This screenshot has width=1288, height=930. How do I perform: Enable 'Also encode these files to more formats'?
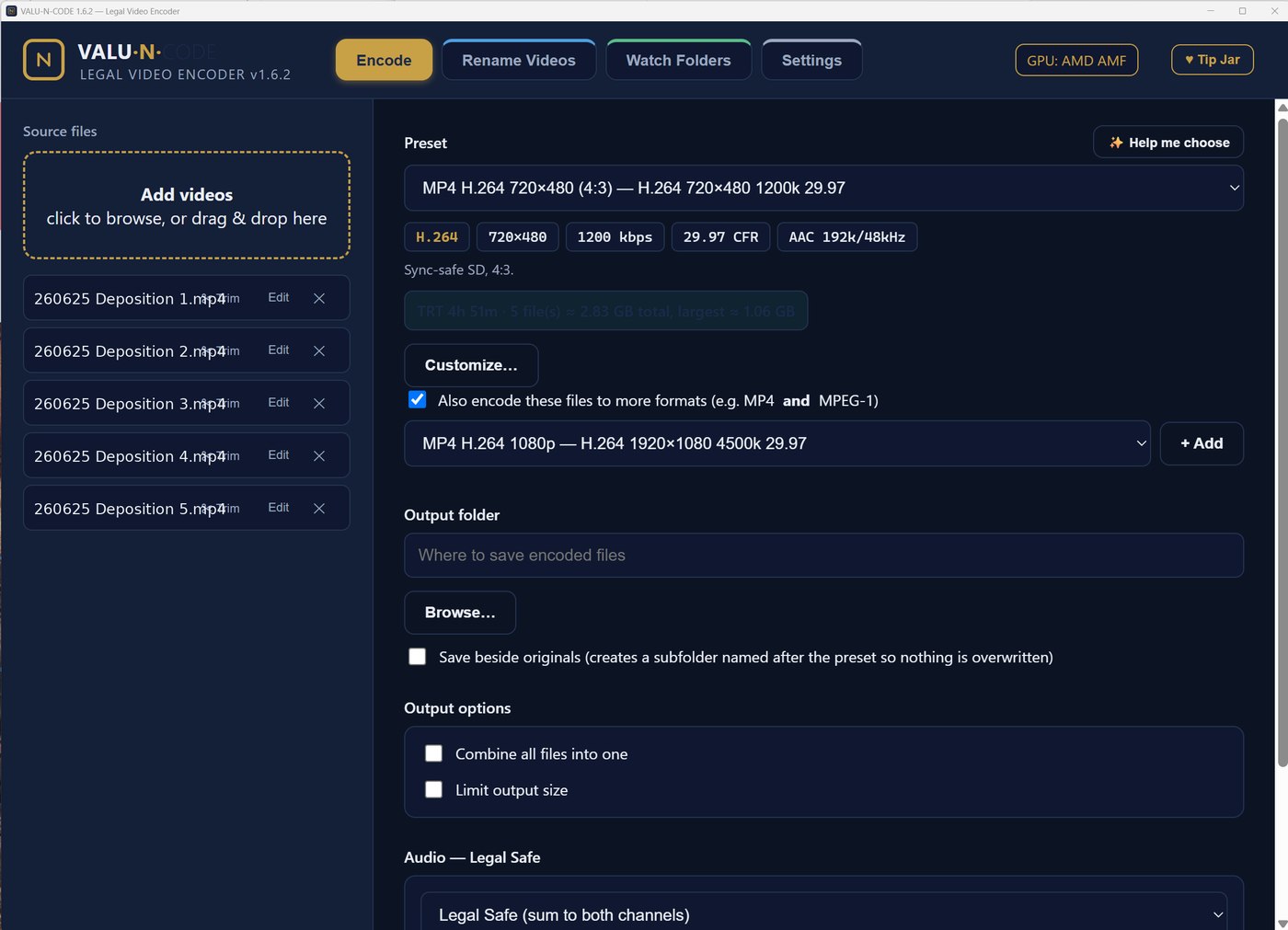click(x=418, y=400)
